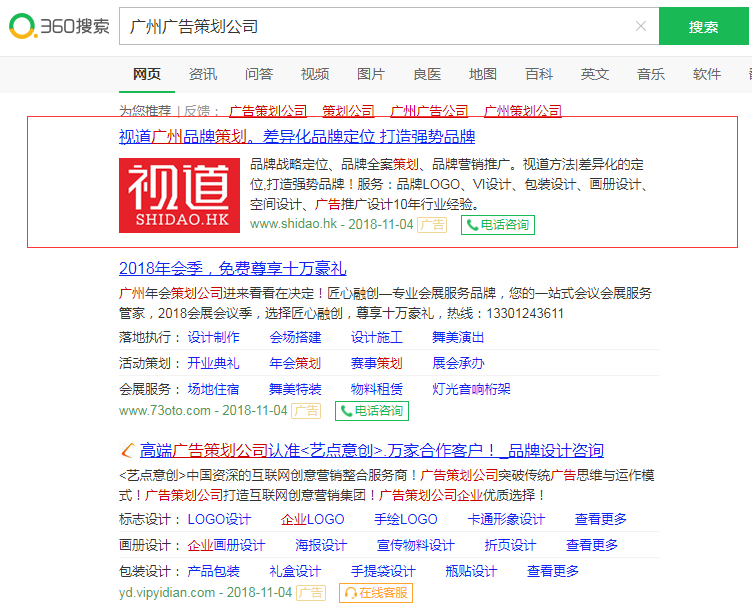Switch to the 视频 tab
The width and height of the screenshot is (752, 611).
click(315, 74)
